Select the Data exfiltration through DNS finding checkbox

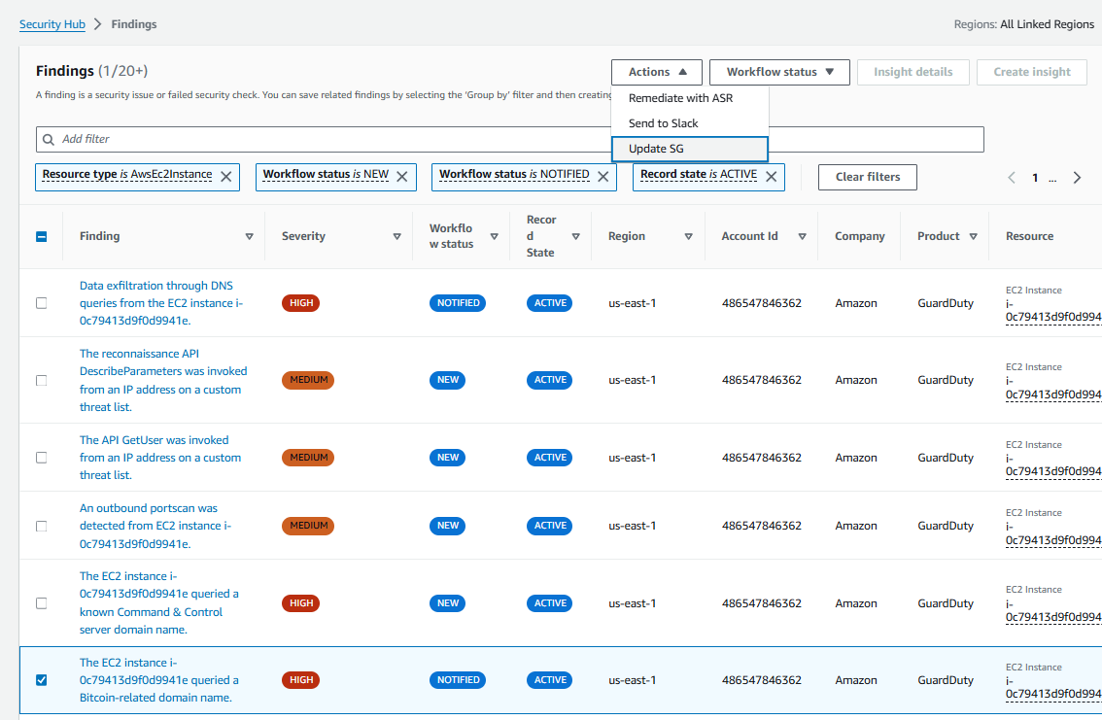coord(41,303)
